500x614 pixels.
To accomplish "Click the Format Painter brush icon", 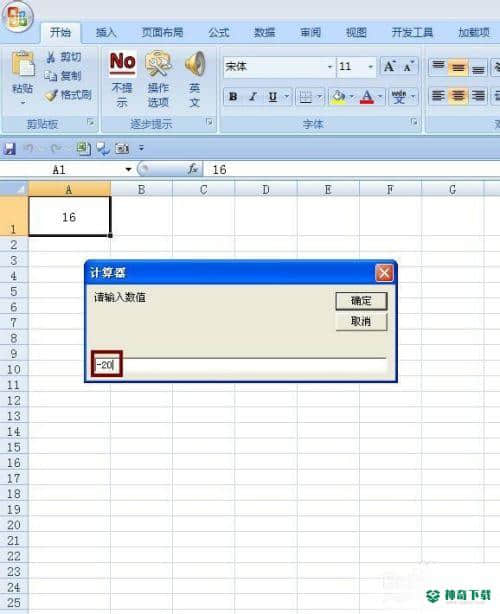I will pos(51,94).
